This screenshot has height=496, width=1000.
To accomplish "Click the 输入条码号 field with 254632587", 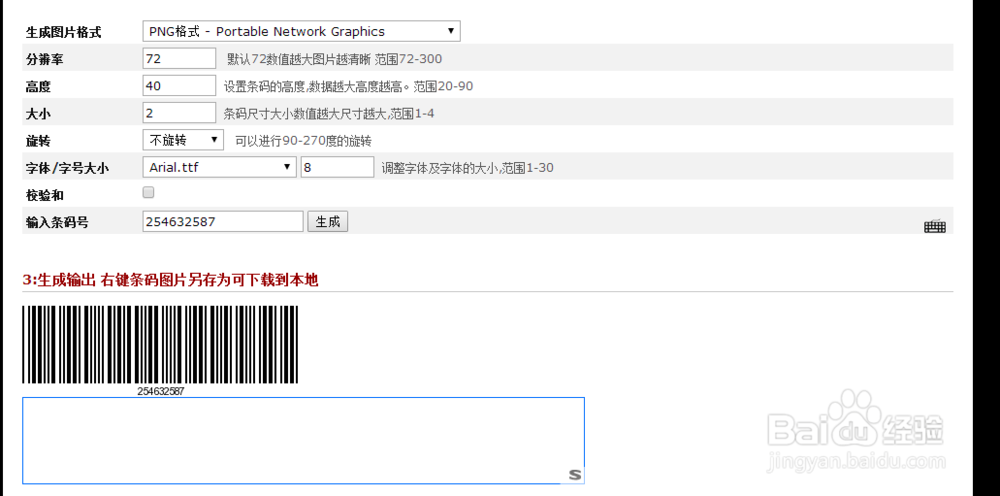I will point(223,222).
